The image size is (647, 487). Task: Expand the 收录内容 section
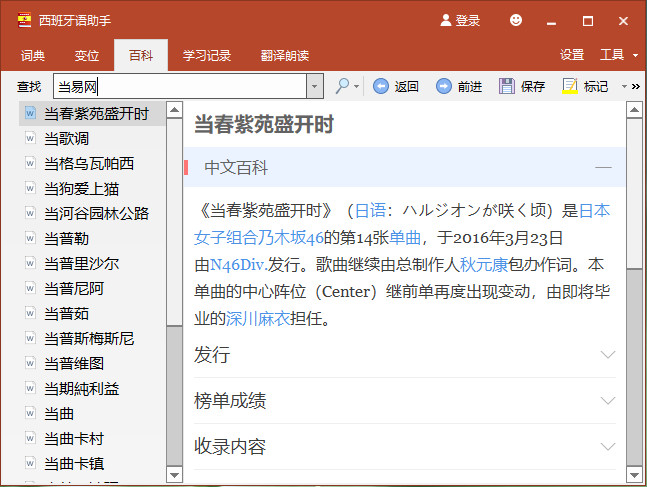click(607, 447)
